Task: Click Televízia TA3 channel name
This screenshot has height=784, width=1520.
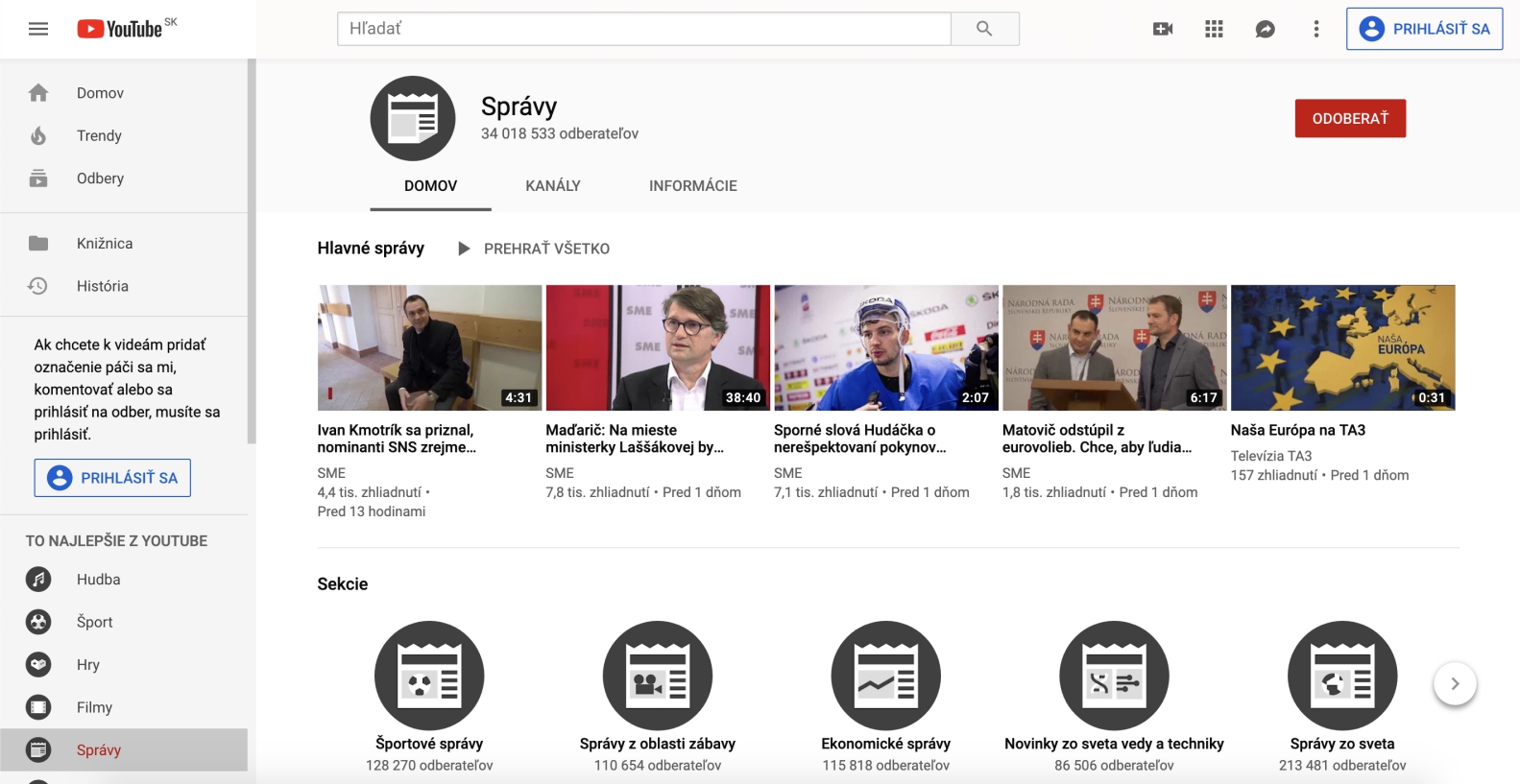Action: pos(1271,456)
